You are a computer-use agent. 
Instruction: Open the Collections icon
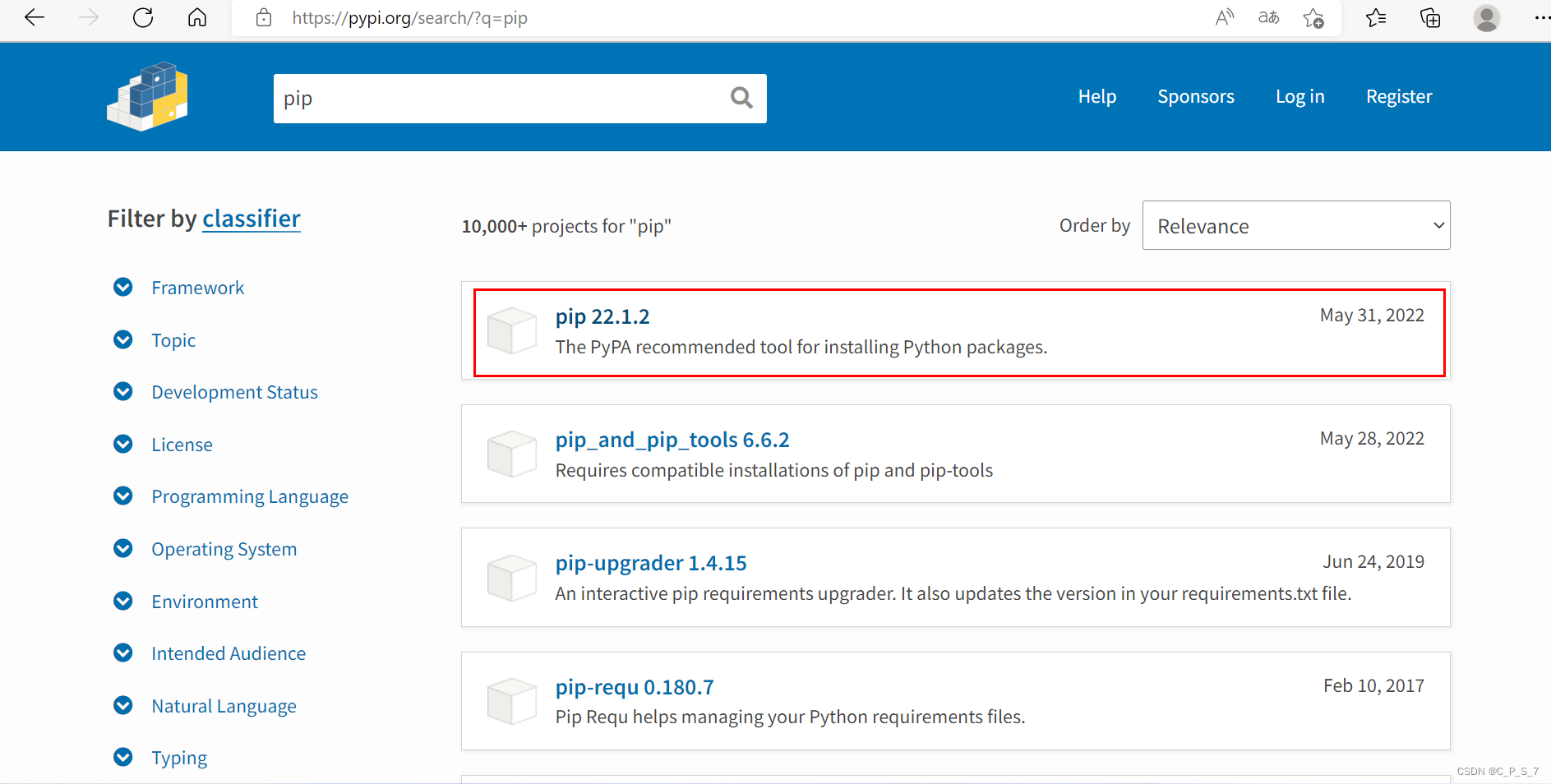point(1430,17)
